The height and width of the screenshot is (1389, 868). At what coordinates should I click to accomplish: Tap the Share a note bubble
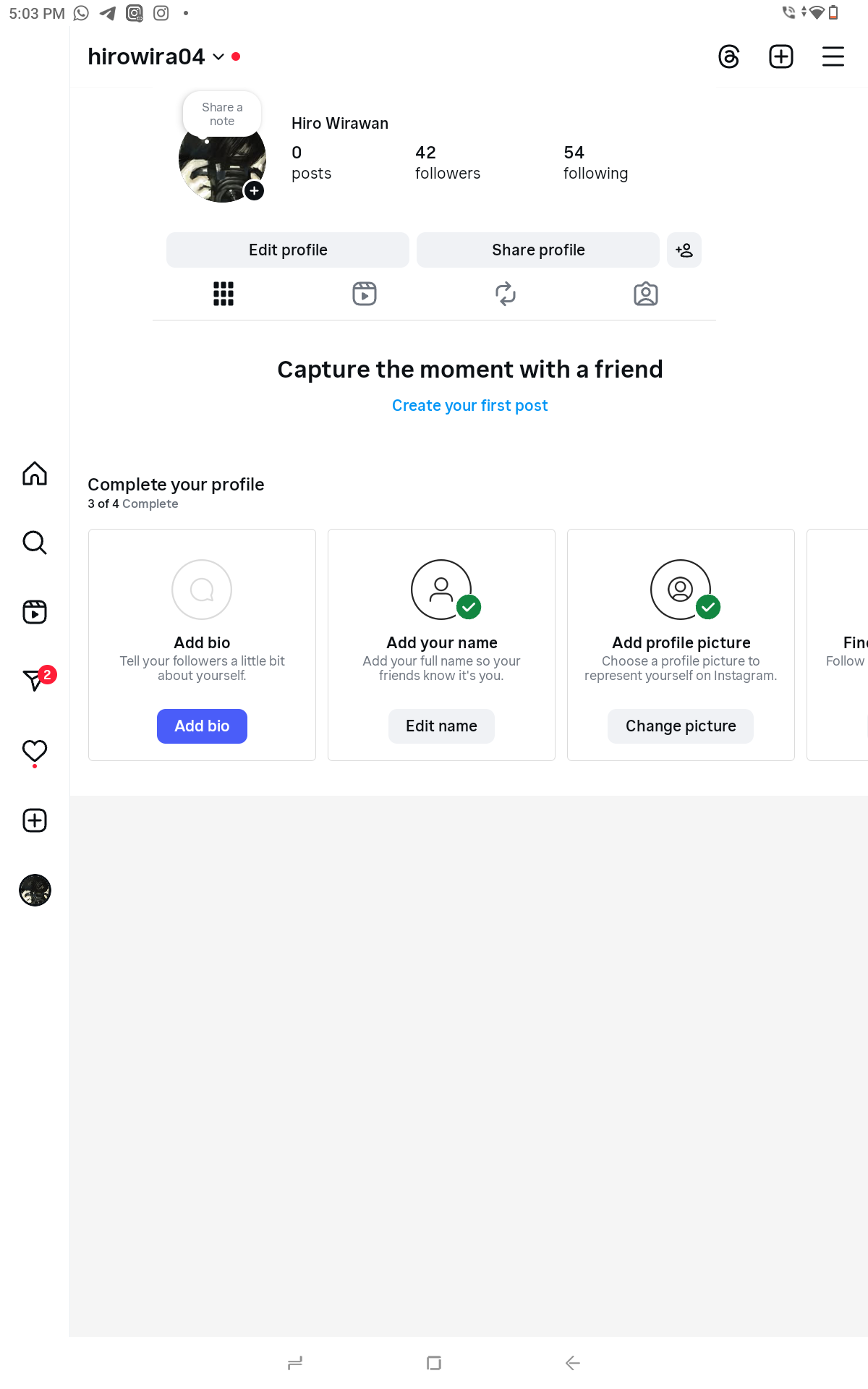222,114
